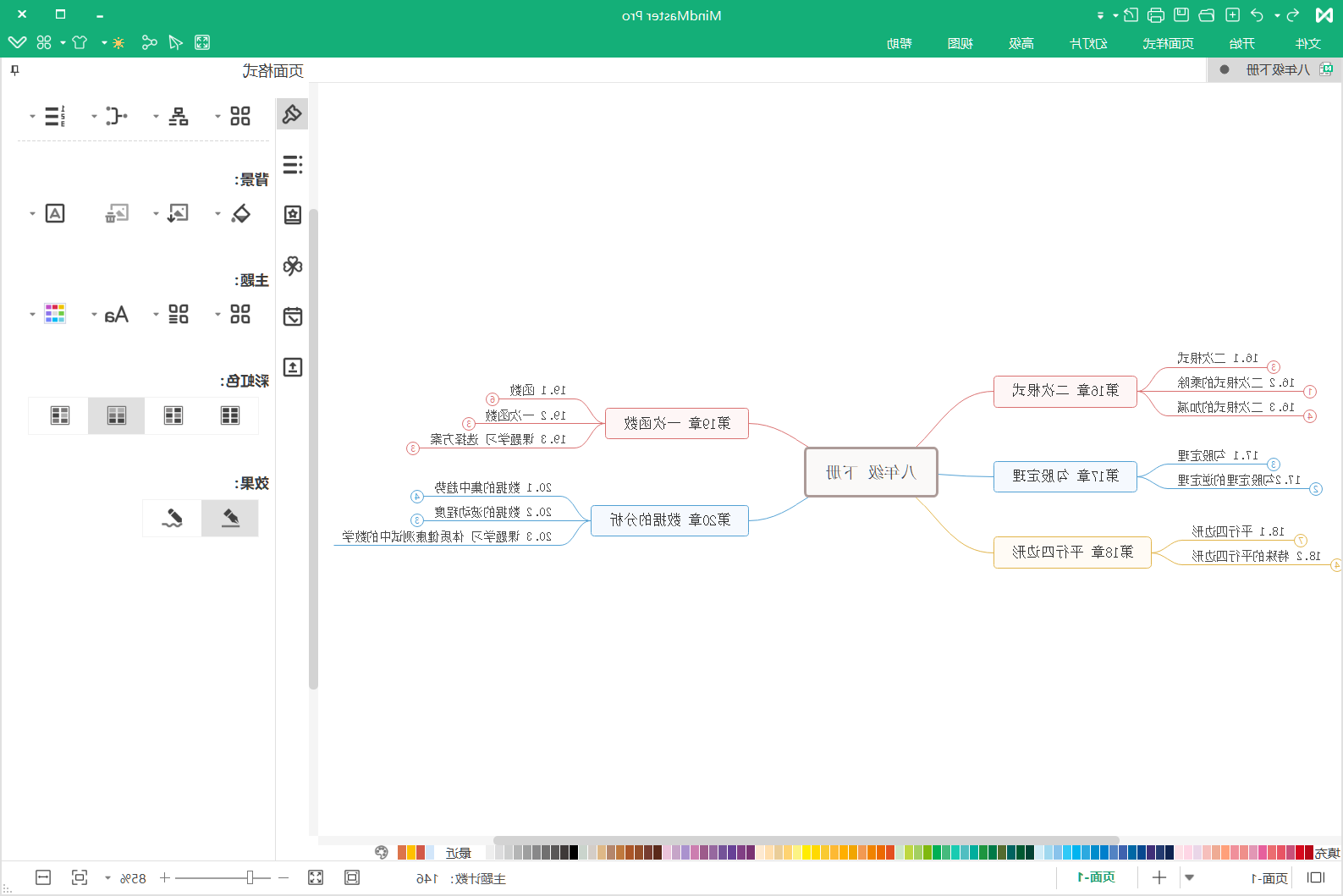The height and width of the screenshot is (896, 1343).
Task: Save the document with floppy disk icon
Action: 1181,15
